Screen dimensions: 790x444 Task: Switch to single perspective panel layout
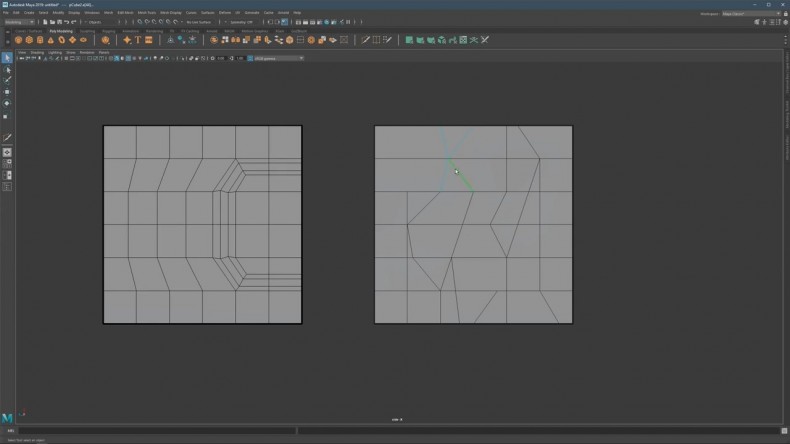pos(7,152)
